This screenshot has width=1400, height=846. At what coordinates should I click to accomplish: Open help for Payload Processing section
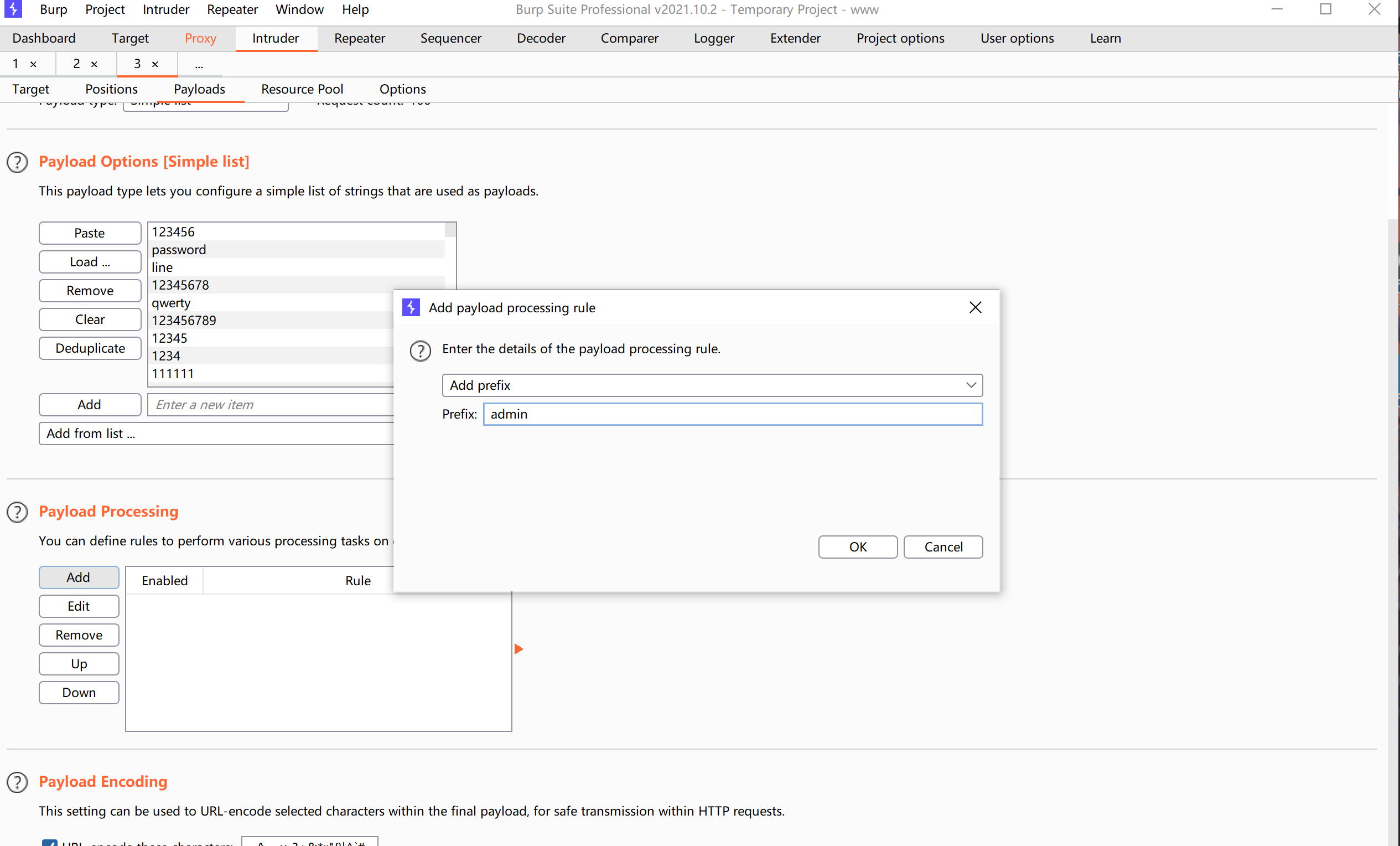pyautogui.click(x=17, y=512)
